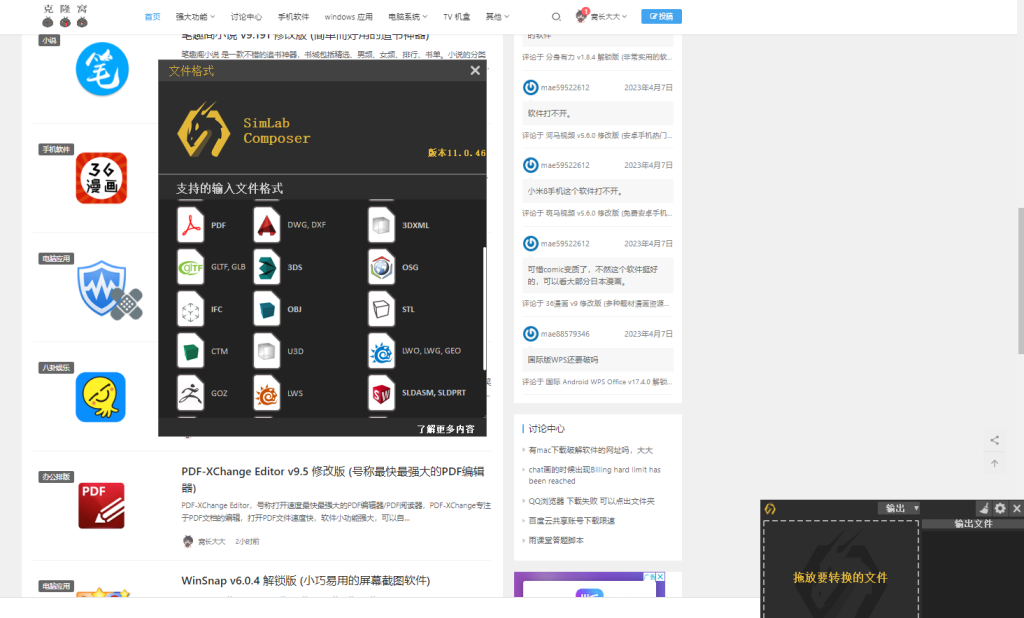
Task: Click the STL format icon
Action: pos(381,309)
